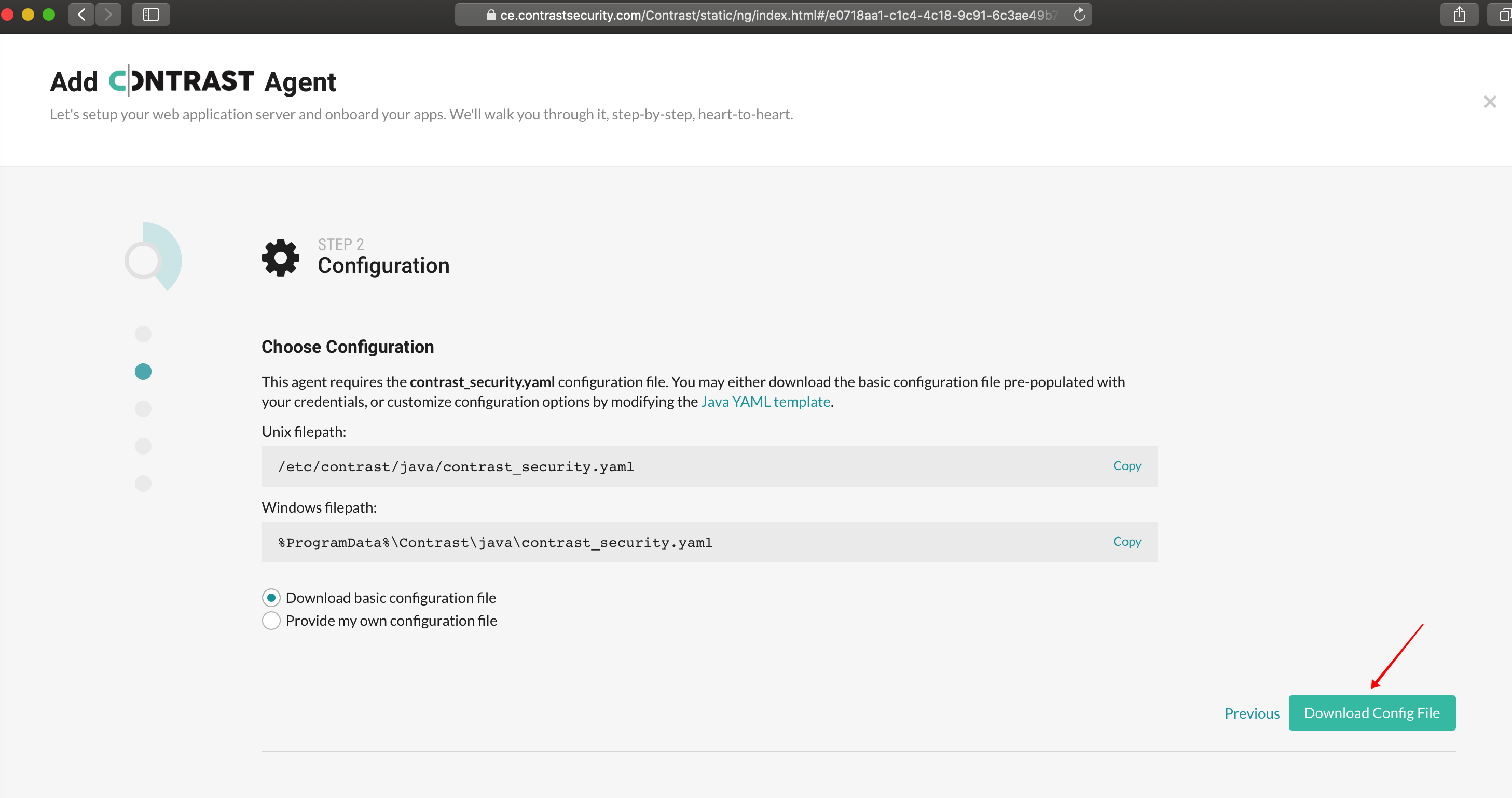
Task: Click the Configuration gear icon
Action: pos(281,257)
